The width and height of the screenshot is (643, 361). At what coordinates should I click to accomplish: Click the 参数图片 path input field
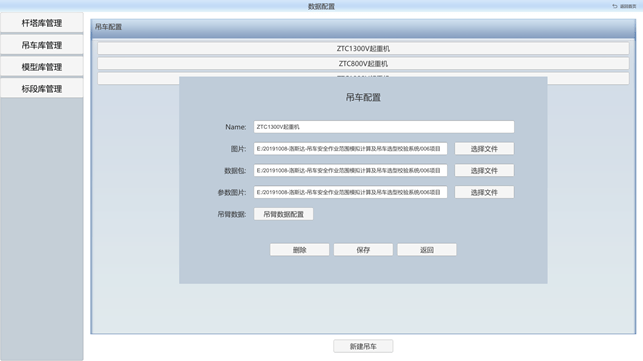tap(351, 192)
